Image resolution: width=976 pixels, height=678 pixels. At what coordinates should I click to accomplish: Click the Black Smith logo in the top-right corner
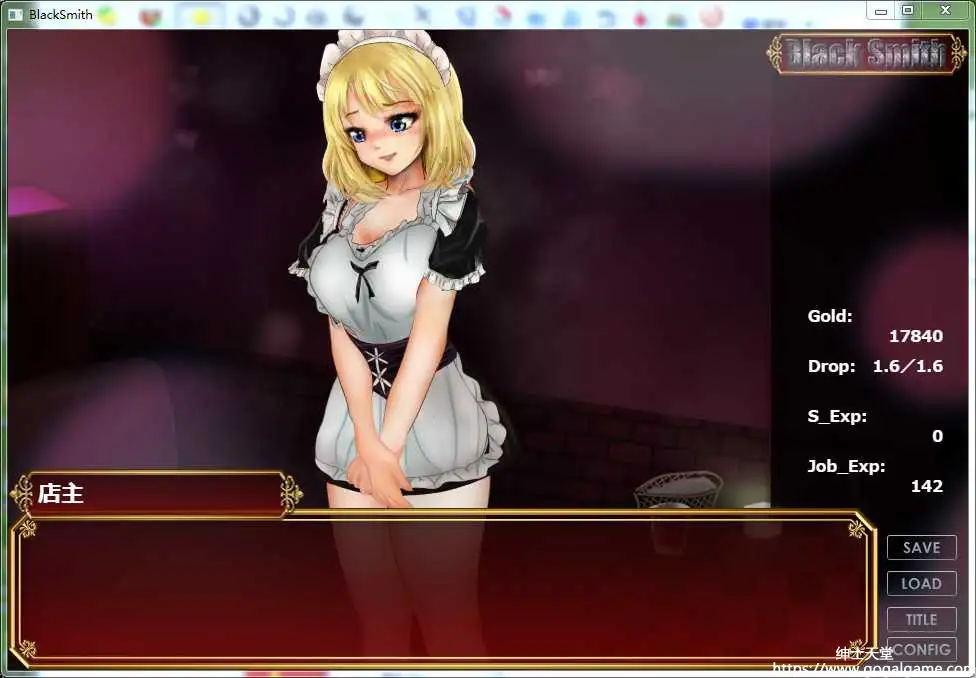pos(866,54)
